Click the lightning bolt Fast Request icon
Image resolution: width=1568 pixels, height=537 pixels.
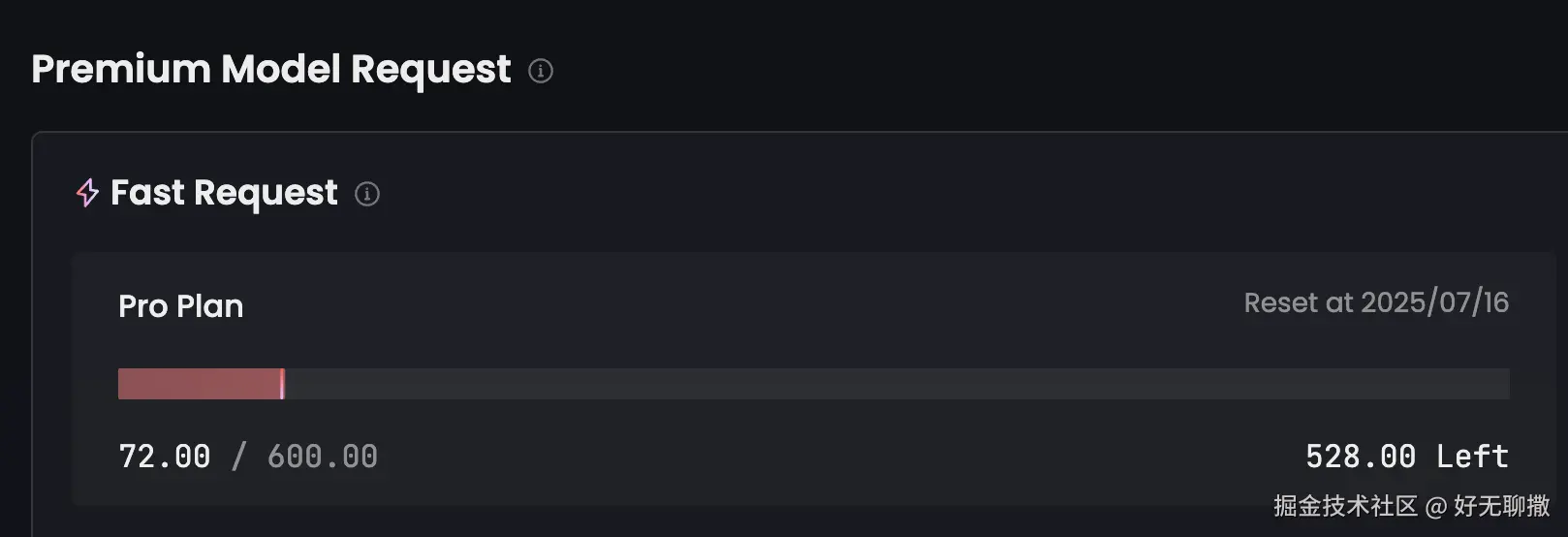click(87, 193)
